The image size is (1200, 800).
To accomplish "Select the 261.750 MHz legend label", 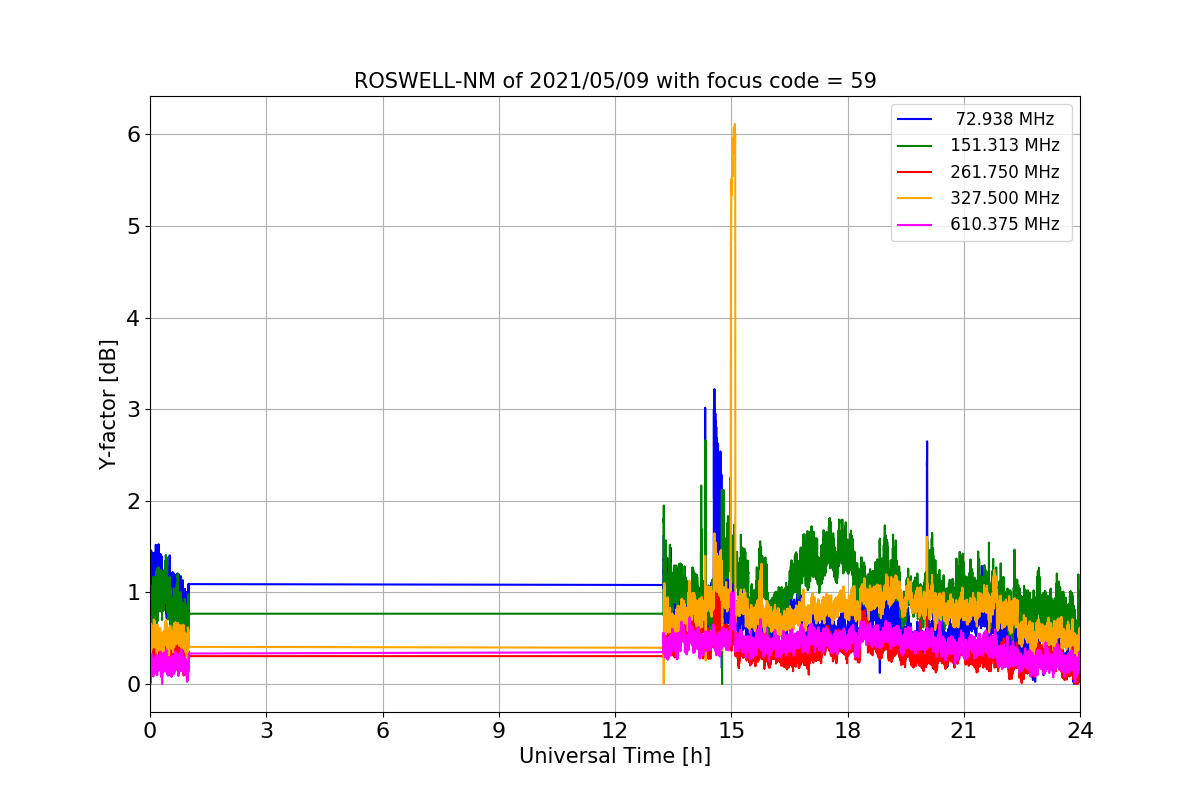I will [1005, 172].
